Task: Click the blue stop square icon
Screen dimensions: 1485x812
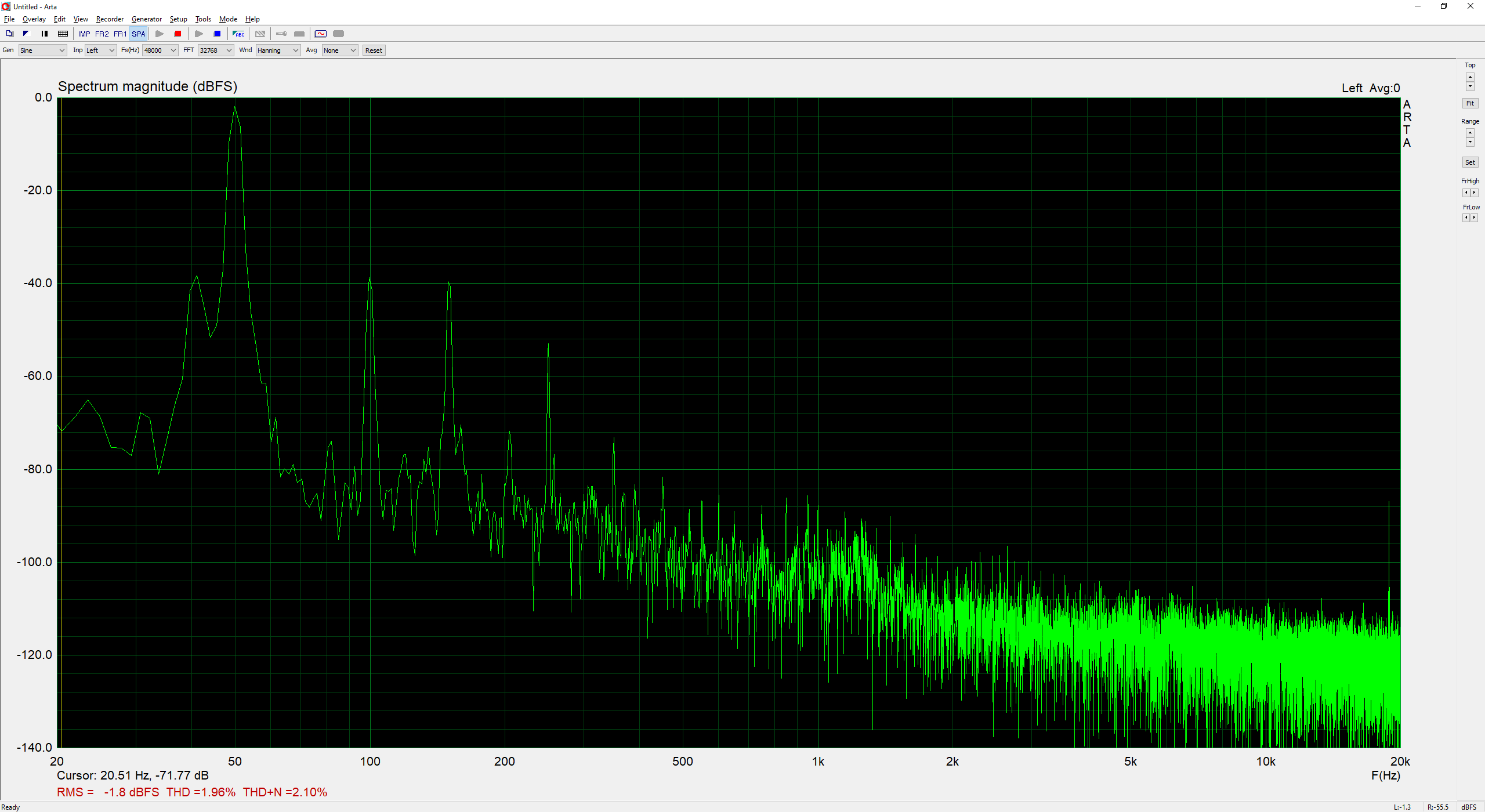Action: (218, 34)
